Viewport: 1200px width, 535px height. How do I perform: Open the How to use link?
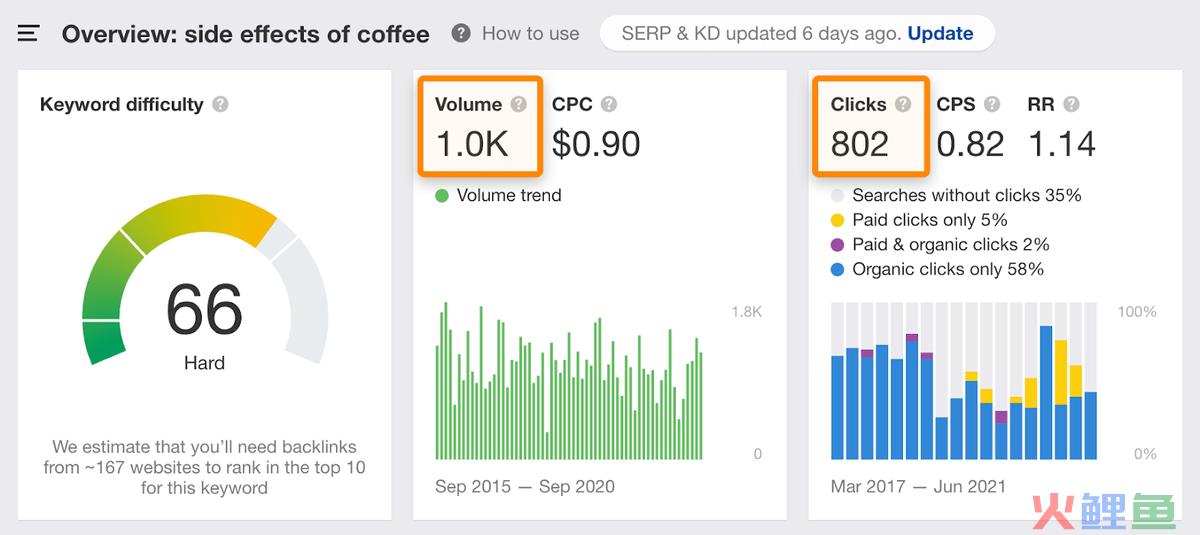click(530, 33)
